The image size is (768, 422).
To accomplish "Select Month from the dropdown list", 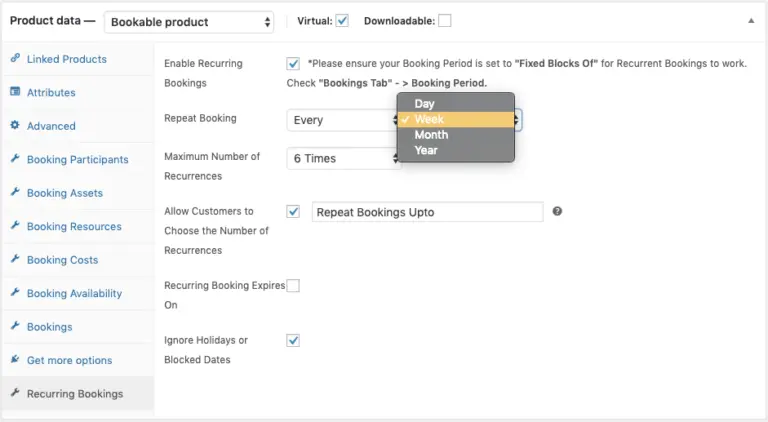I will pos(431,135).
